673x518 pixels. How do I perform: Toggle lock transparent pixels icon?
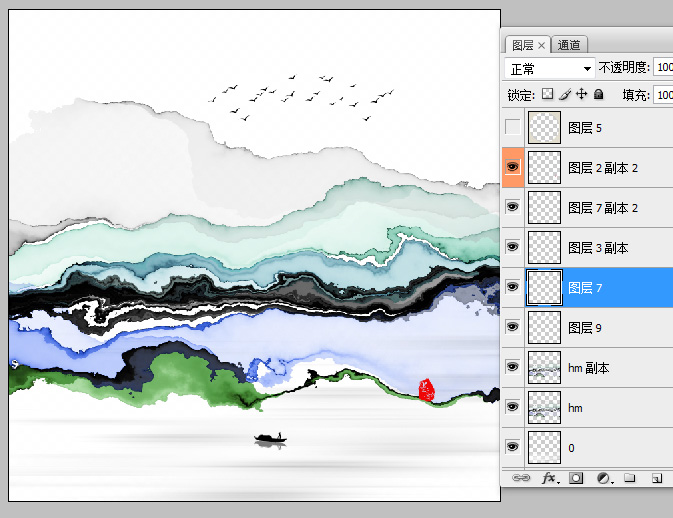[547, 94]
